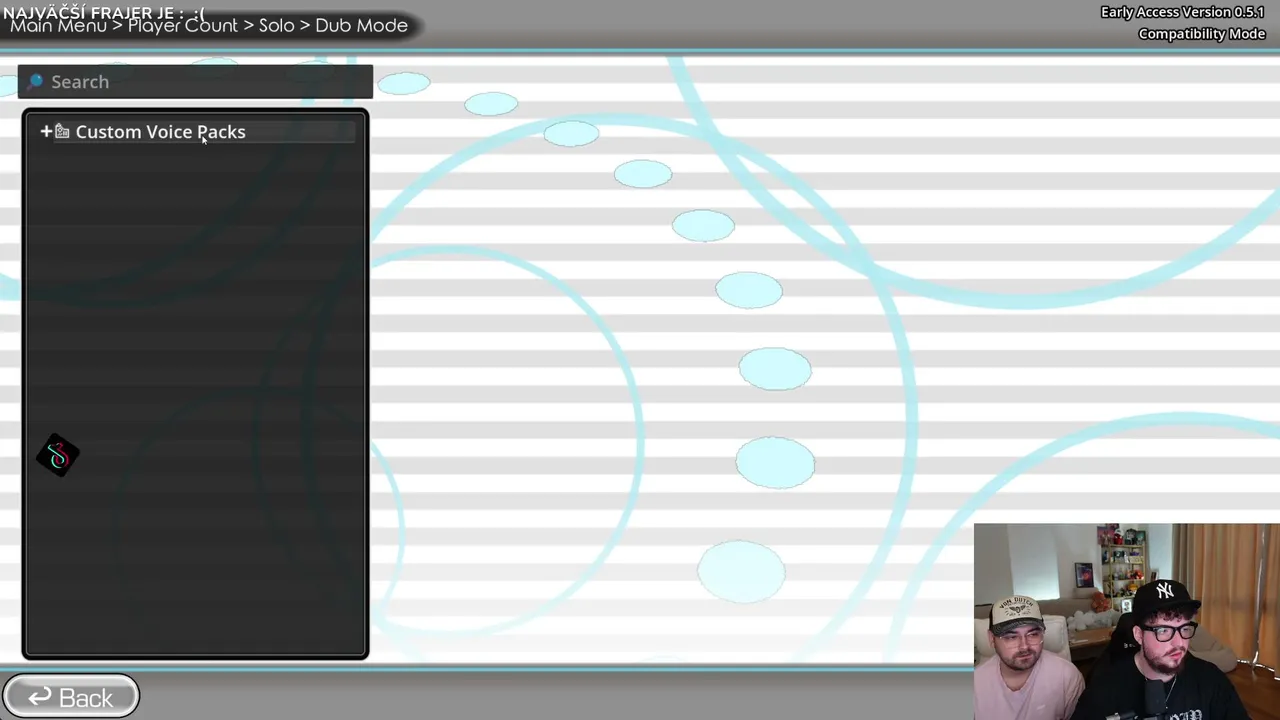Select the folder icon beside Custom Voice Packs
The image size is (1280, 720).
click(x=62, y=131)
